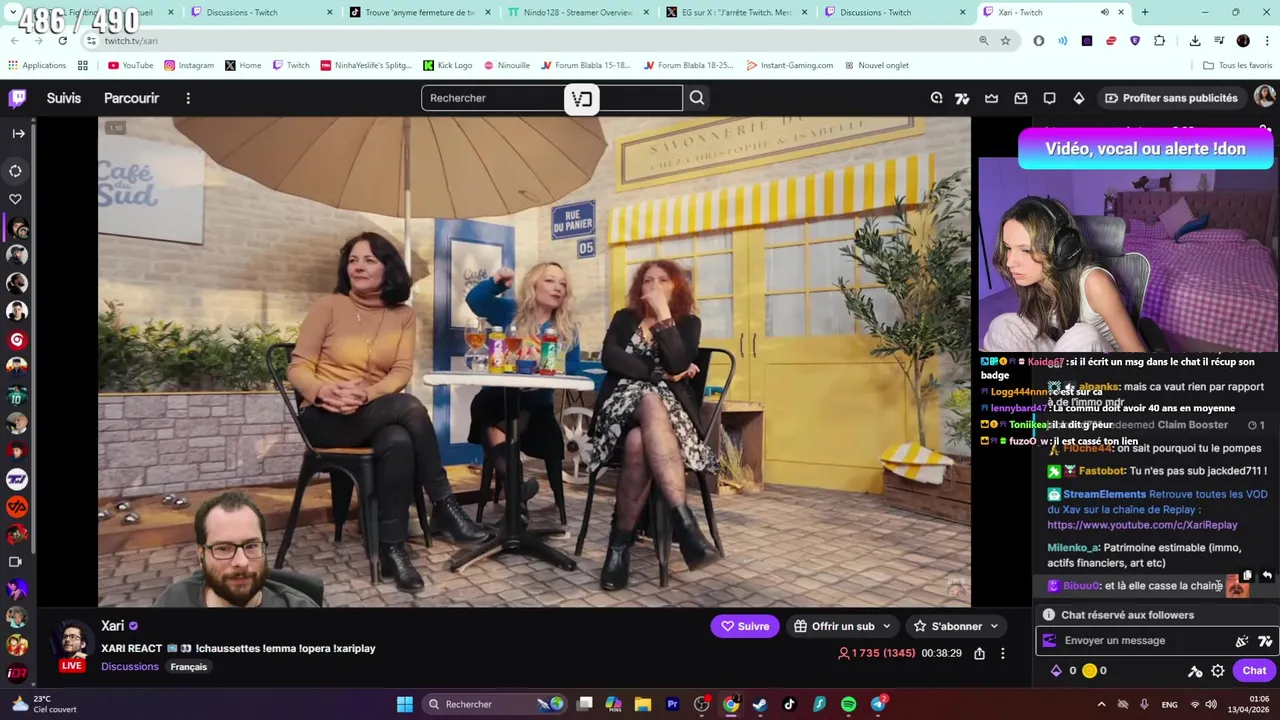The height and width of the screenshot is (720, 1280).
Task: Open the Parcourir browse tab
Action: click(x=131, y=98)
